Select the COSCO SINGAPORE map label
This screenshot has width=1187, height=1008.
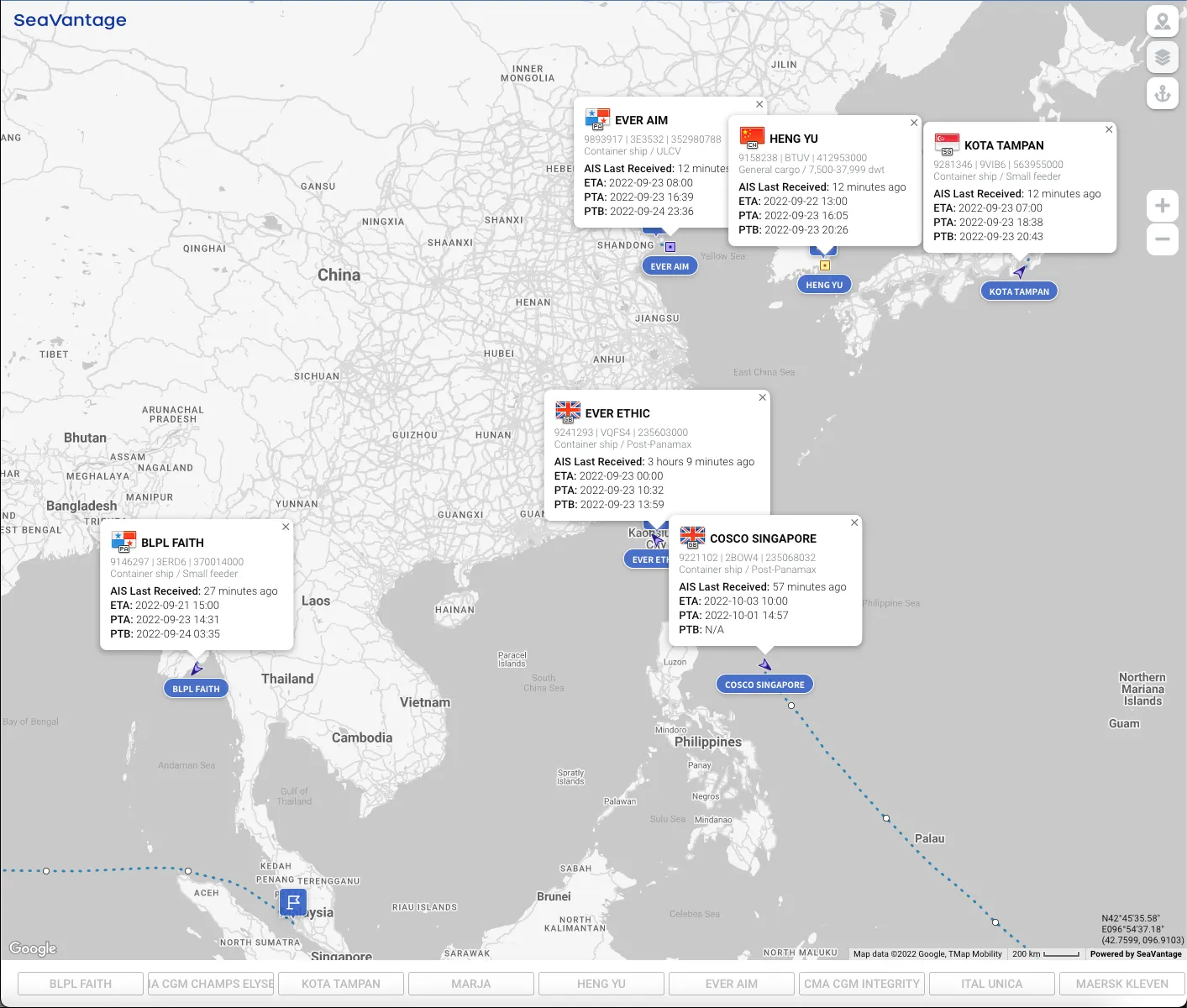(764, 685)
